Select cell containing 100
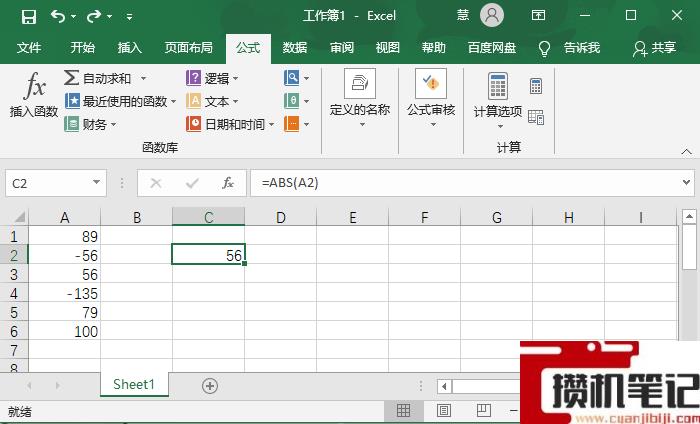This screenshot has width=700, height=424. click(x=65, y=332)
